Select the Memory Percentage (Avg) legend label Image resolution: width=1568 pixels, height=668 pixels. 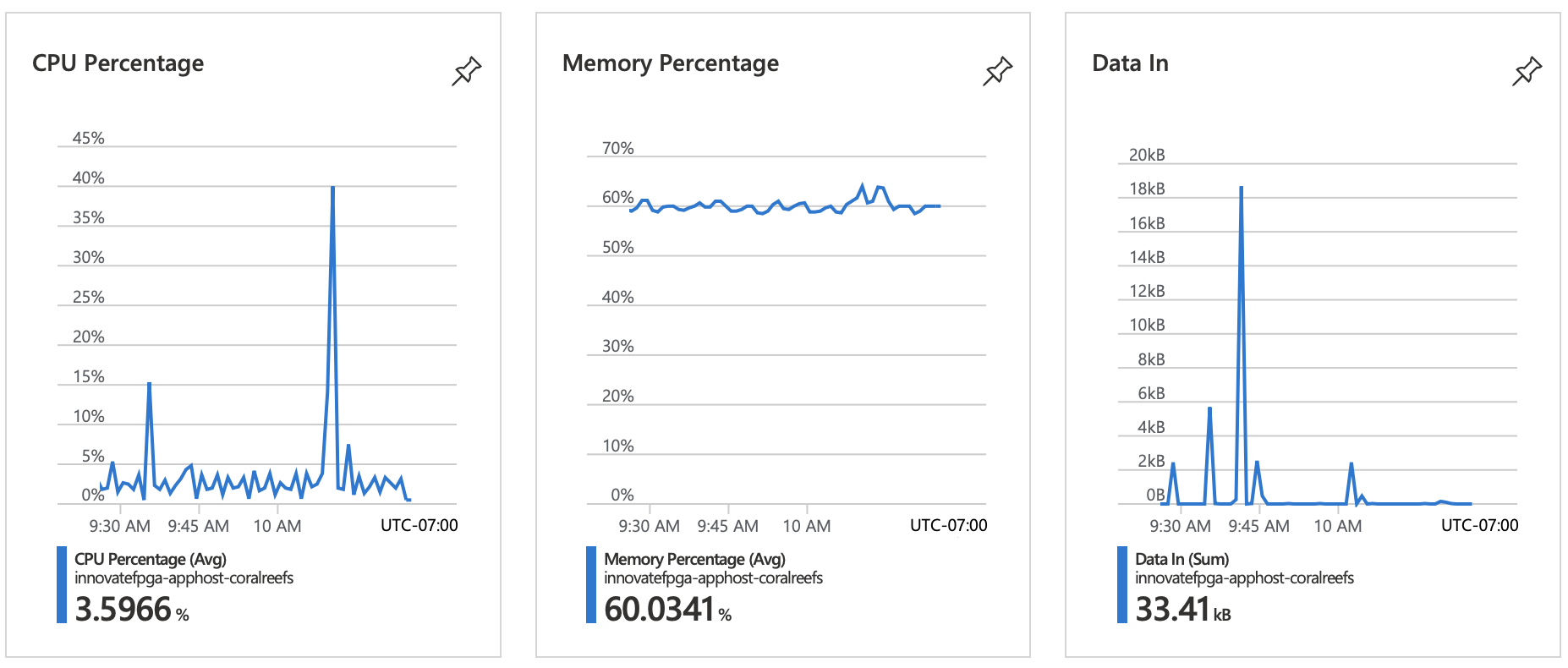694,559
